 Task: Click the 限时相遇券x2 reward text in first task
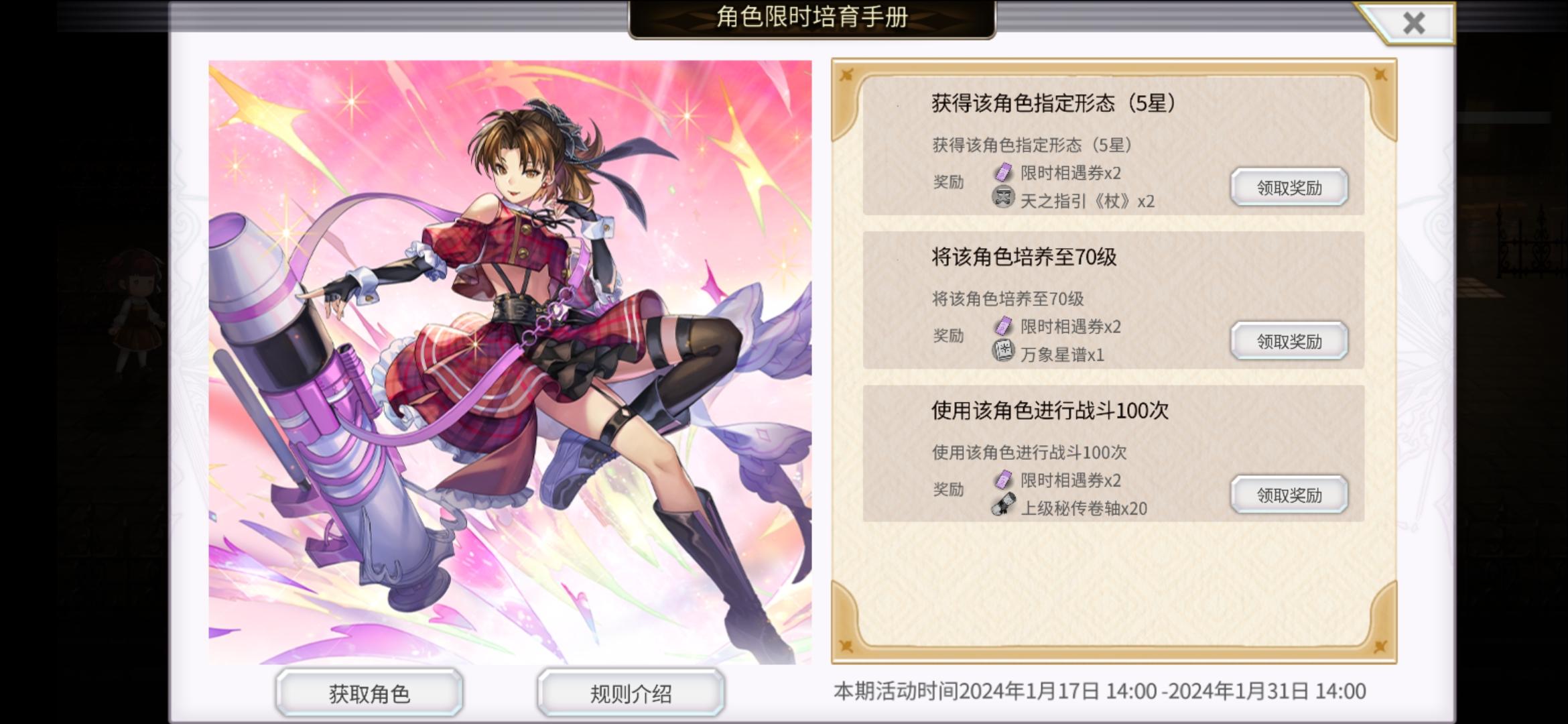click(x=1071, y=173)
